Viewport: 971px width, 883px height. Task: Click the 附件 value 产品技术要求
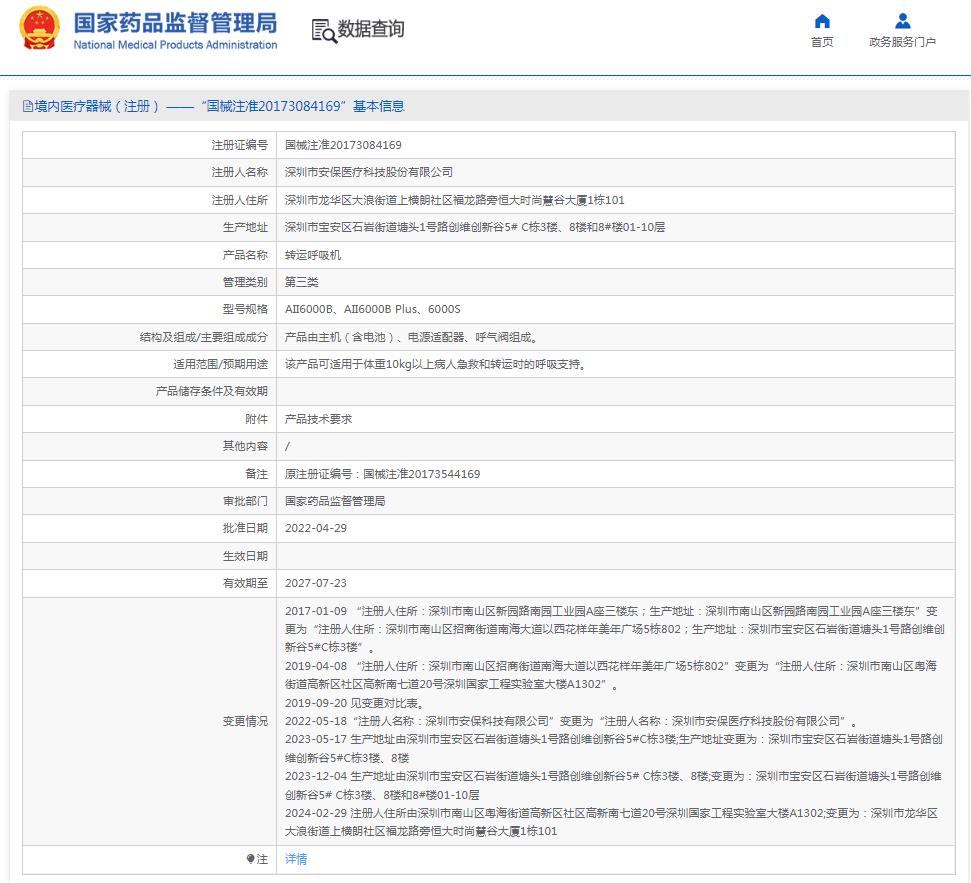[x=318, y=418]
